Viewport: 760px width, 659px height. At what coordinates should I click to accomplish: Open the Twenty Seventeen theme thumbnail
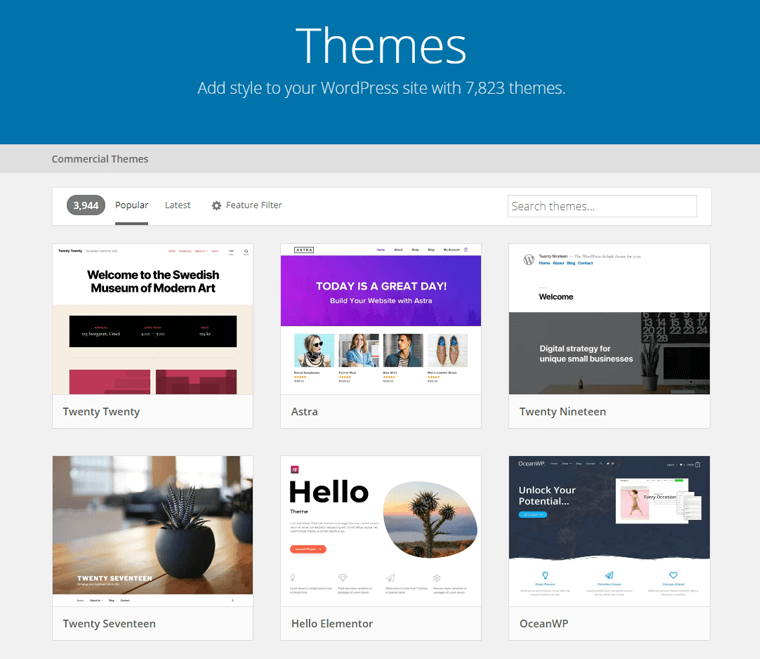(153, 531)
